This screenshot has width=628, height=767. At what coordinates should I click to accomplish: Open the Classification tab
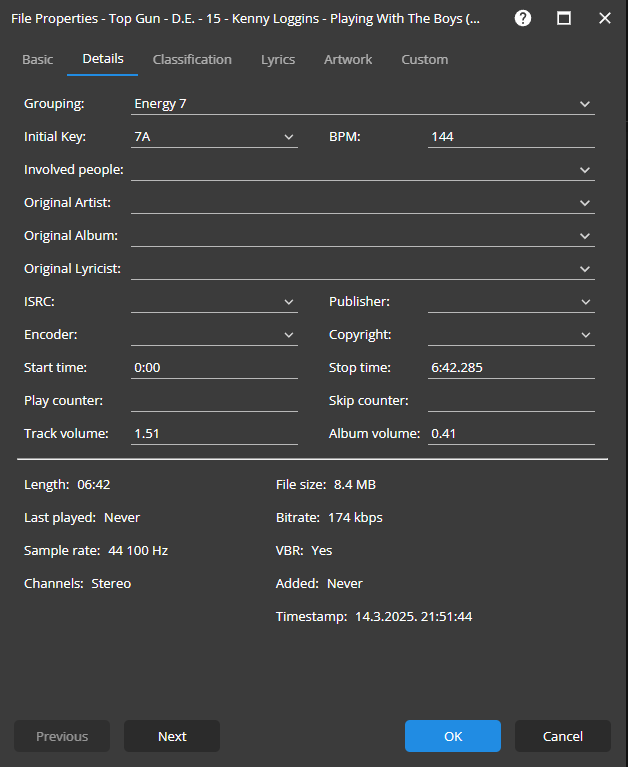point(192,60)
